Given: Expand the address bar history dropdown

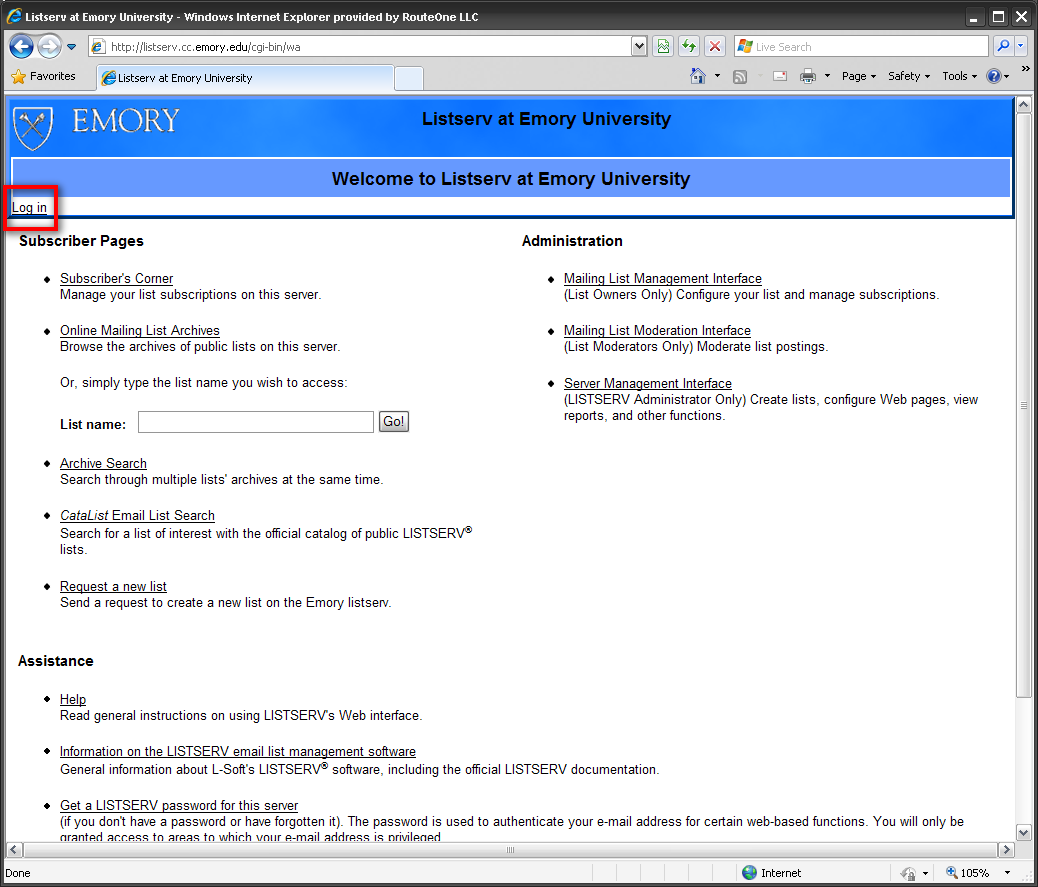Looking at the screenshot, I should tap(639, 46).
